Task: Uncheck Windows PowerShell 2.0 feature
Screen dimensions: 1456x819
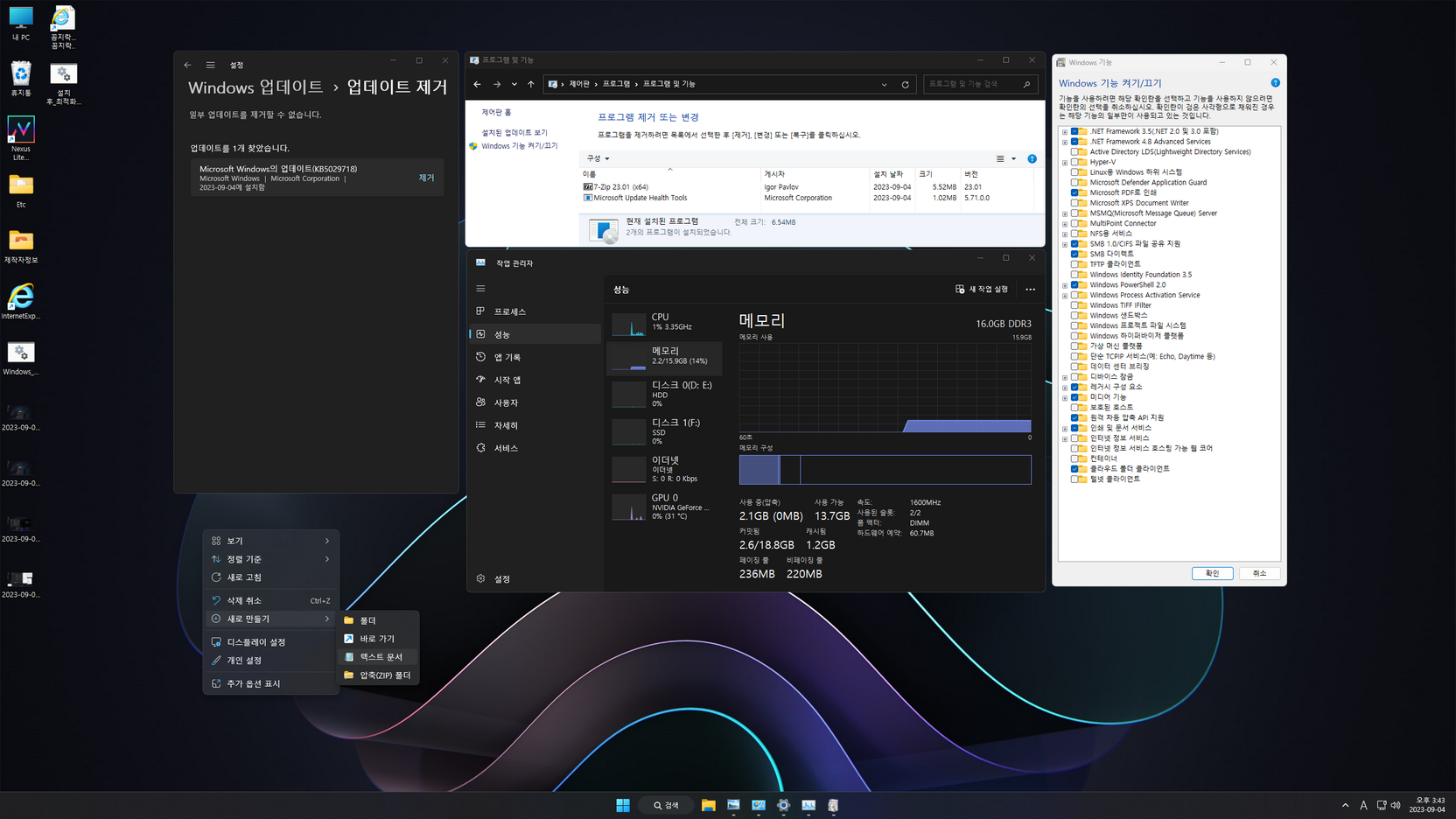Action: [1074, 284]
